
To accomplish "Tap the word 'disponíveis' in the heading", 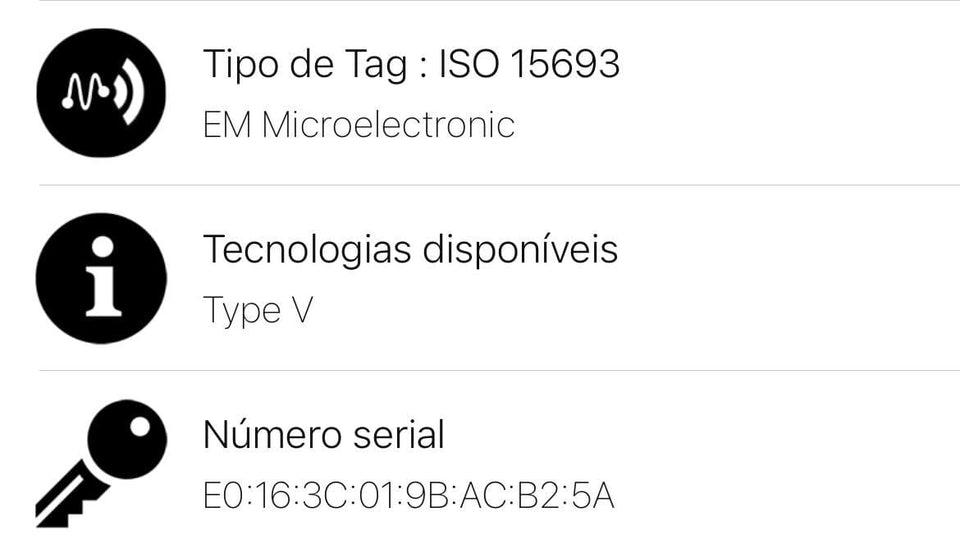I will click(520, 250).
